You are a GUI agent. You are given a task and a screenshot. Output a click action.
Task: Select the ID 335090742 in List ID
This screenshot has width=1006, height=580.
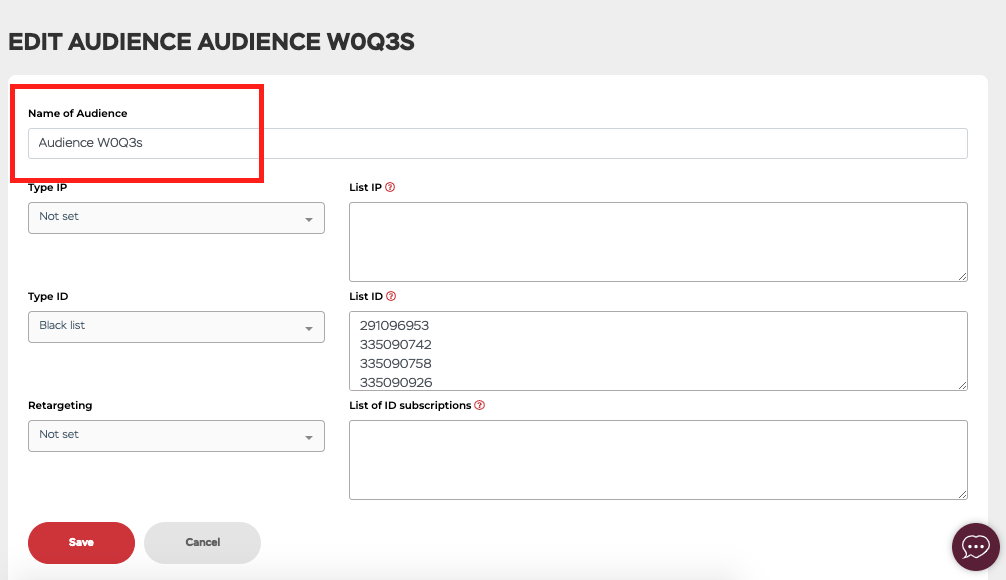396,345
